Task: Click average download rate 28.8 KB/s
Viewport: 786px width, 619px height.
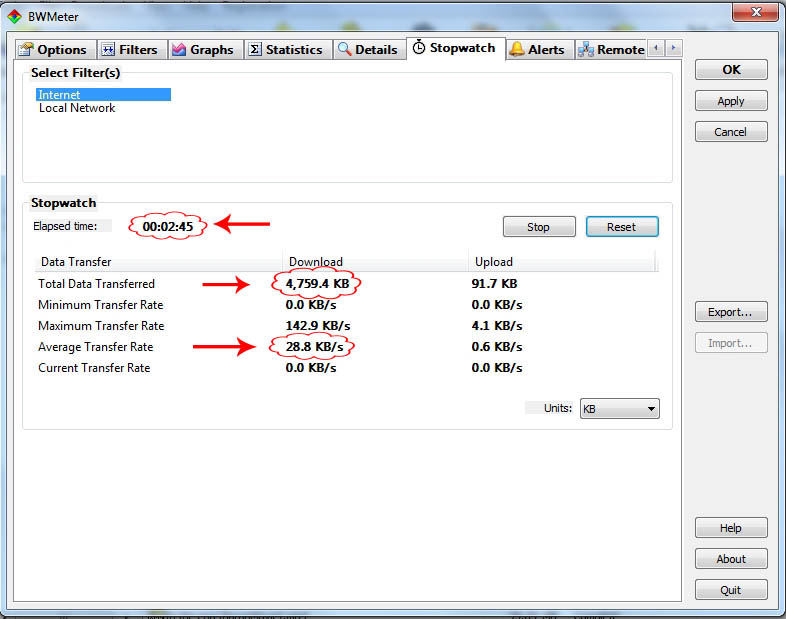Action: (314, 347)
